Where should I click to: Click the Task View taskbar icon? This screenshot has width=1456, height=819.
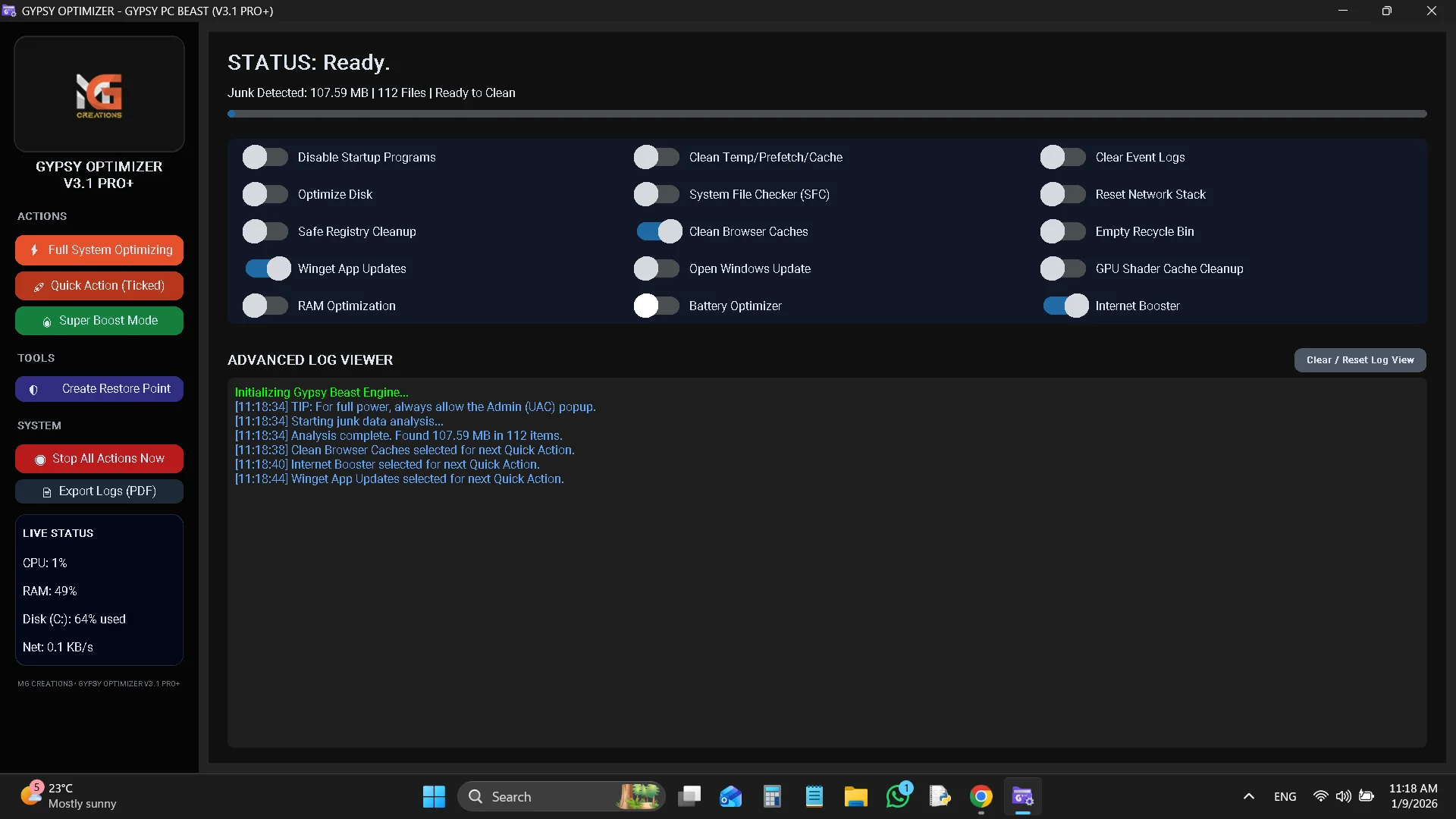[x=689, y=796]
